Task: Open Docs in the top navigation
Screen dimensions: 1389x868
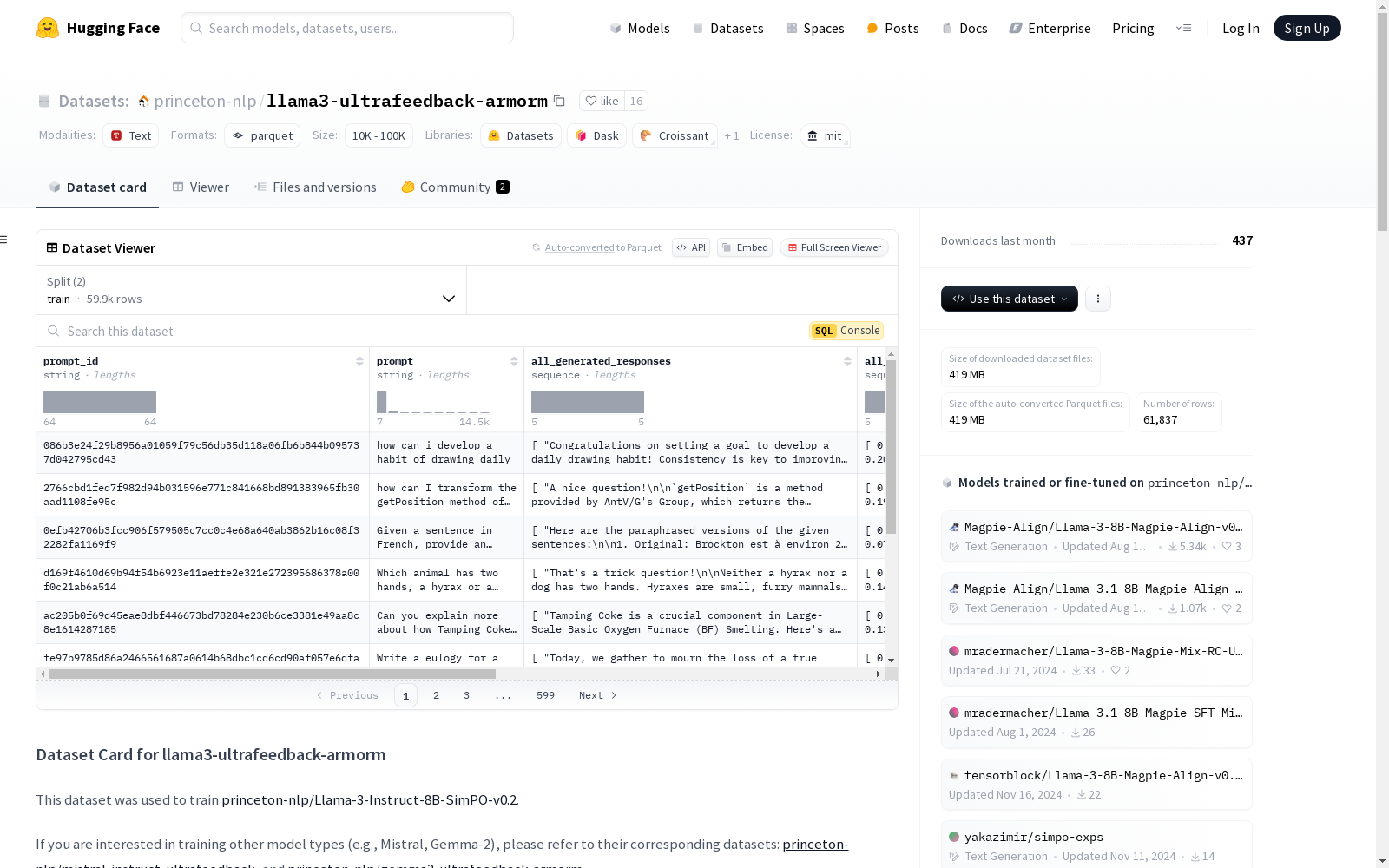Action: pos(964,28)
